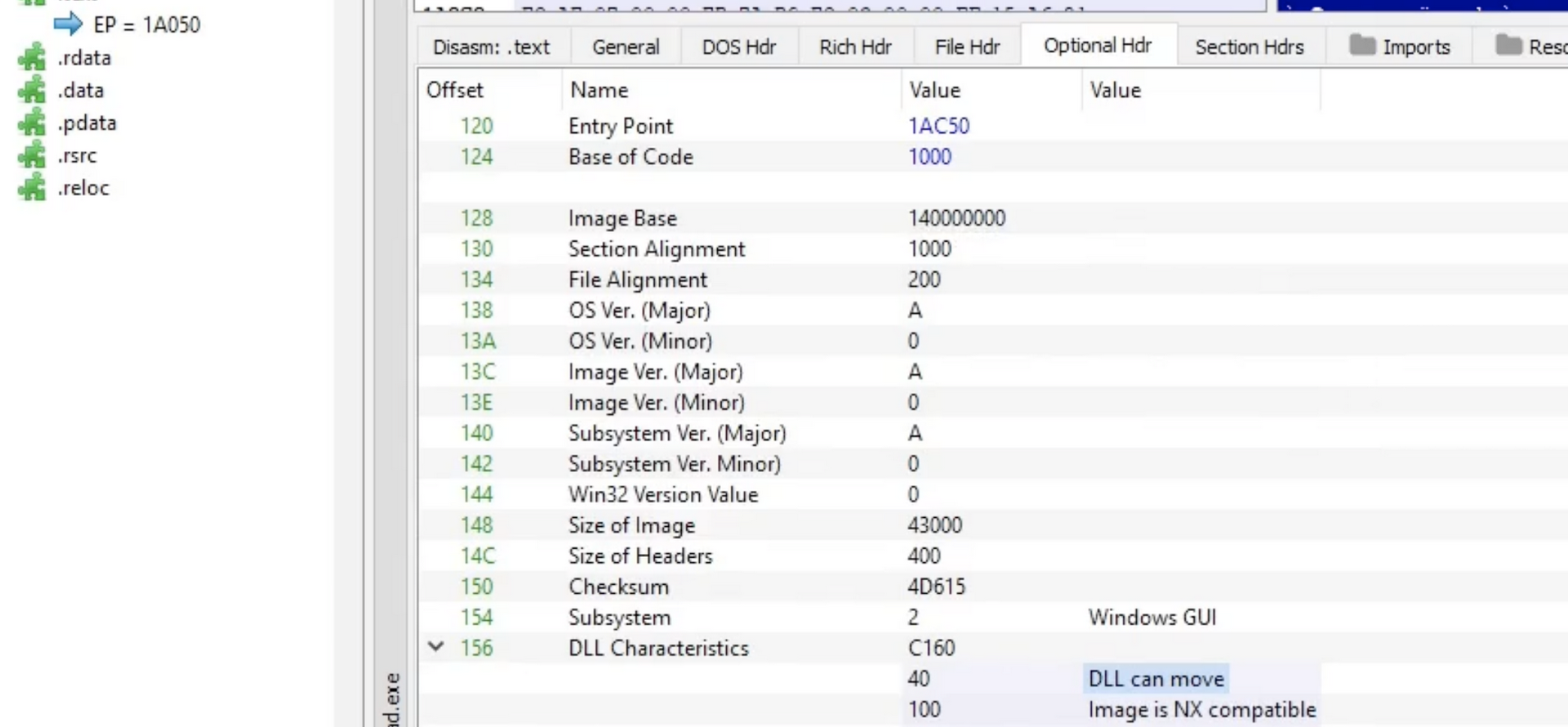Click the .rsrc section puzzle icon
Viewport: 1568px width, 727px height.
click(32, 155)
